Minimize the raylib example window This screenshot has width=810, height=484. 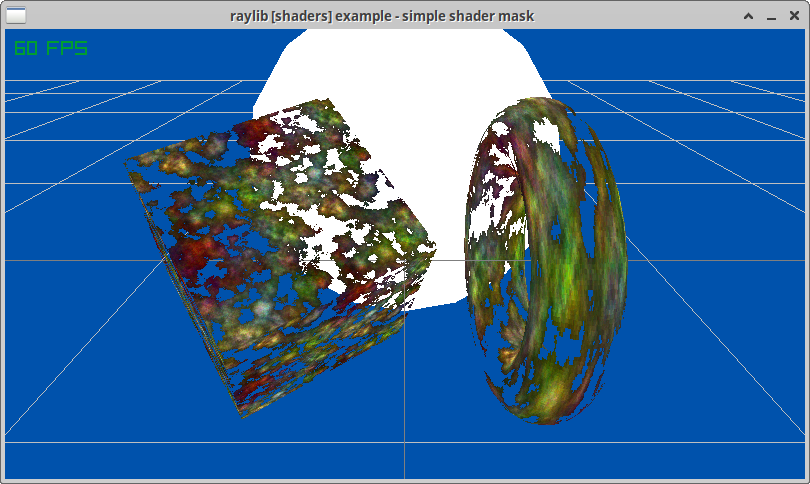771,17
